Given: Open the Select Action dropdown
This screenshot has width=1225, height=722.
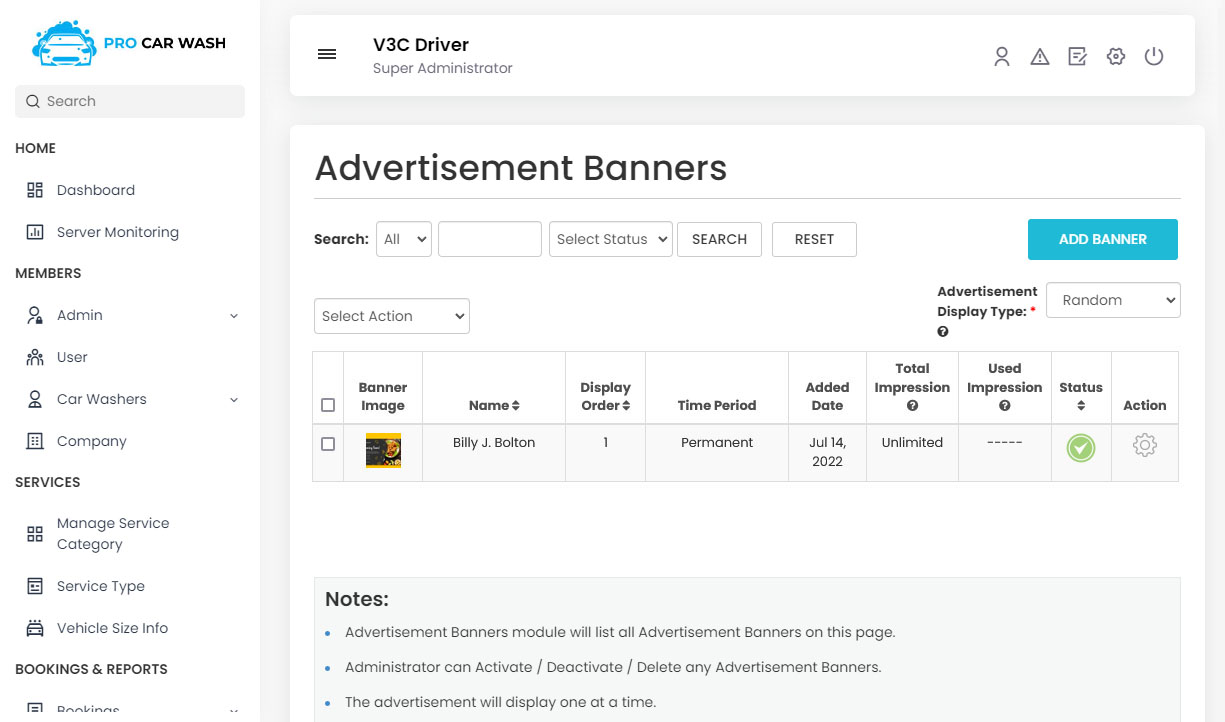Looking at the screenshot, I should 392,316.
